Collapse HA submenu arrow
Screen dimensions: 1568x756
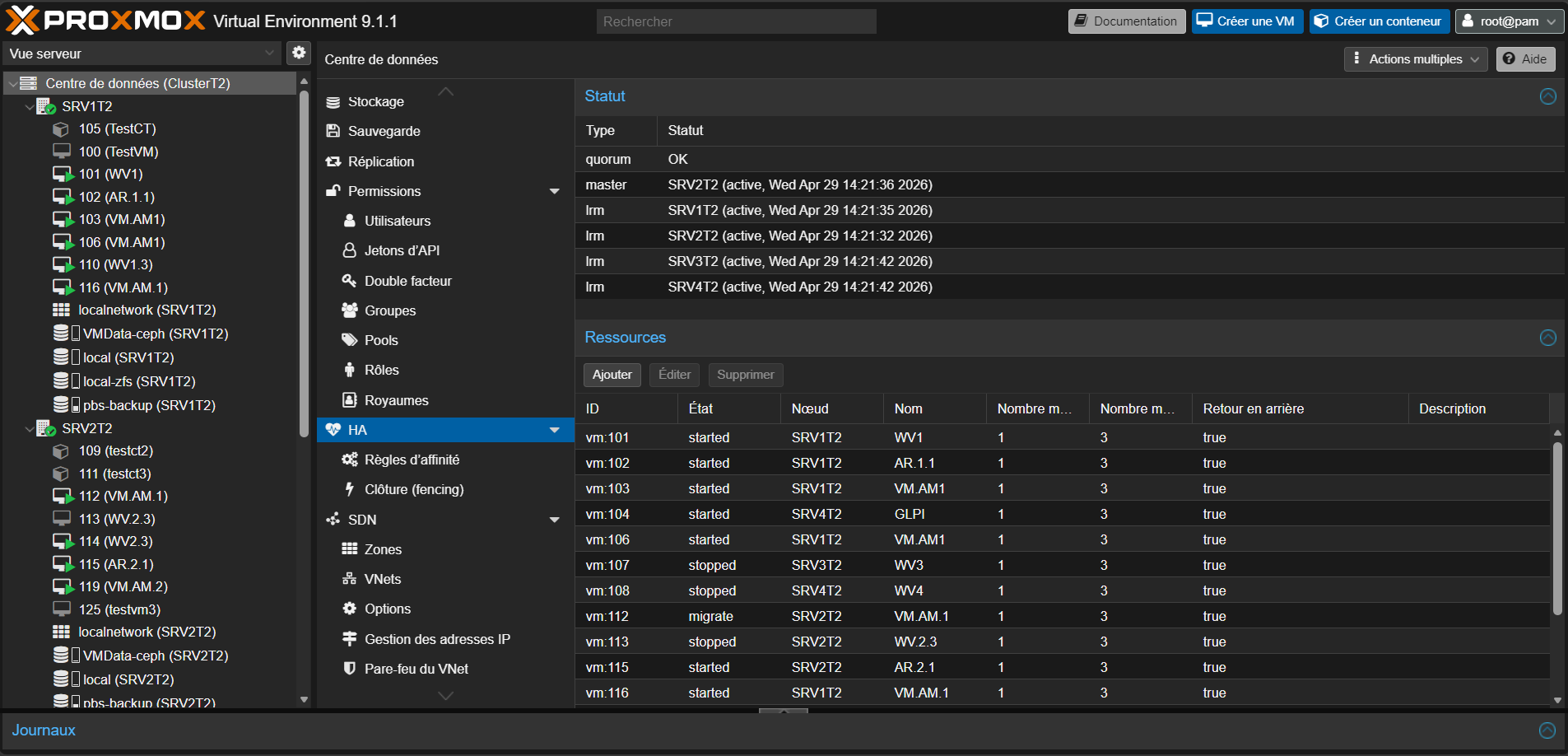(x=555, y=430)
